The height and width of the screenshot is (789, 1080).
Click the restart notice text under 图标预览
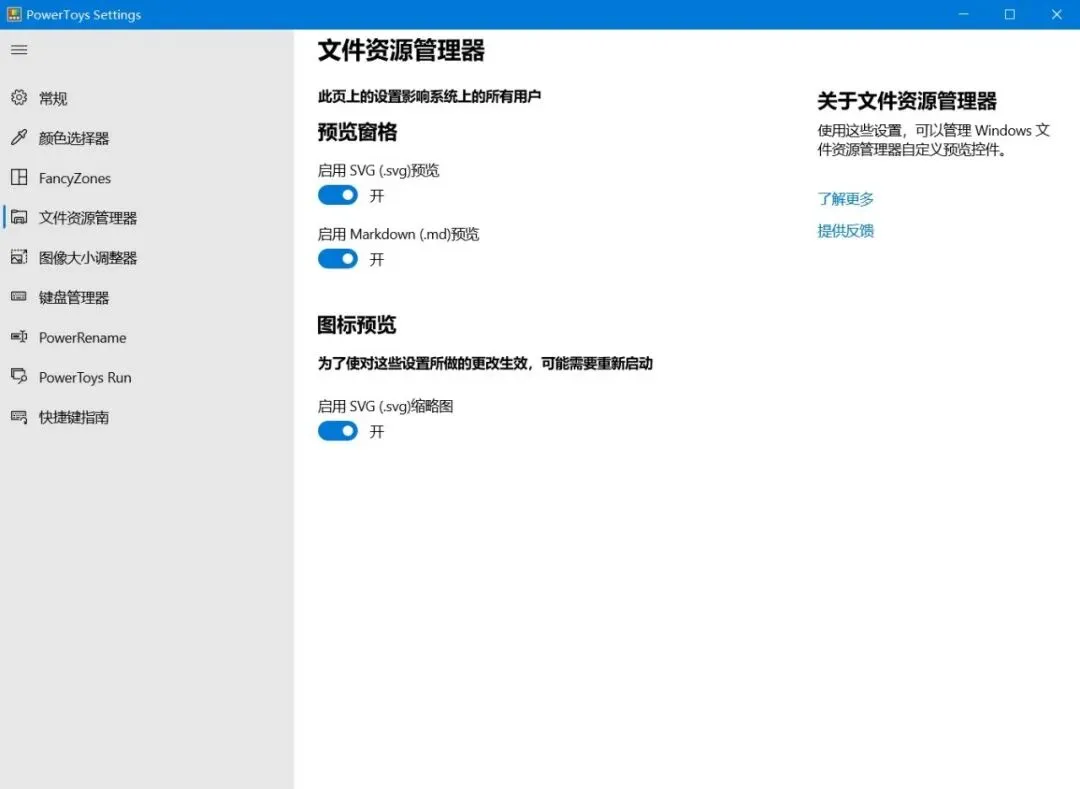click(485, 363)
